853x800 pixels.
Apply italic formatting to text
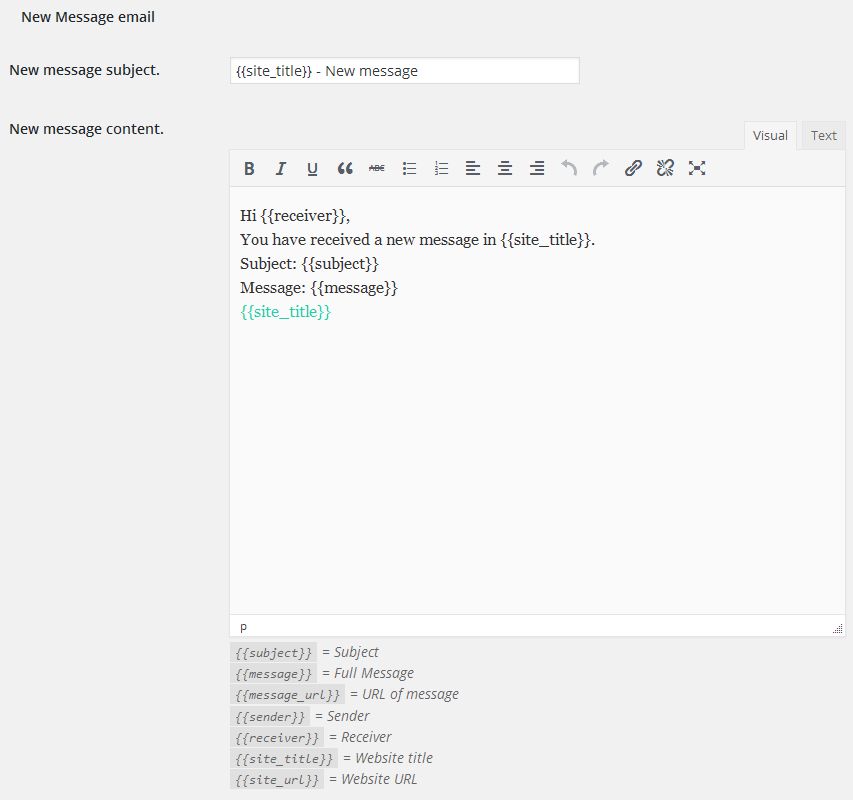click(x=281, y=169)
